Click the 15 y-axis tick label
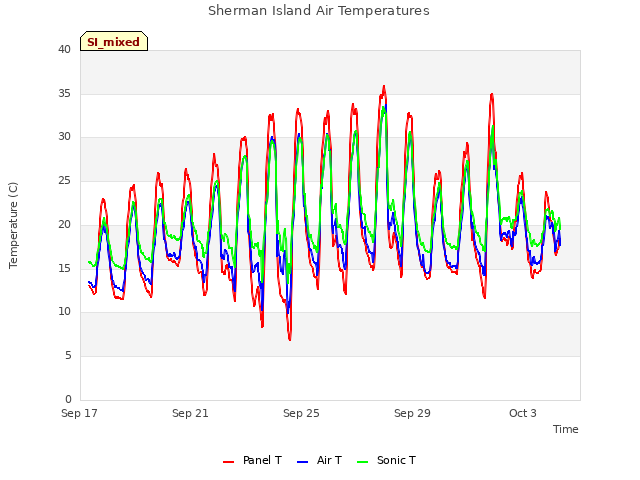 [x=64, y=268]
